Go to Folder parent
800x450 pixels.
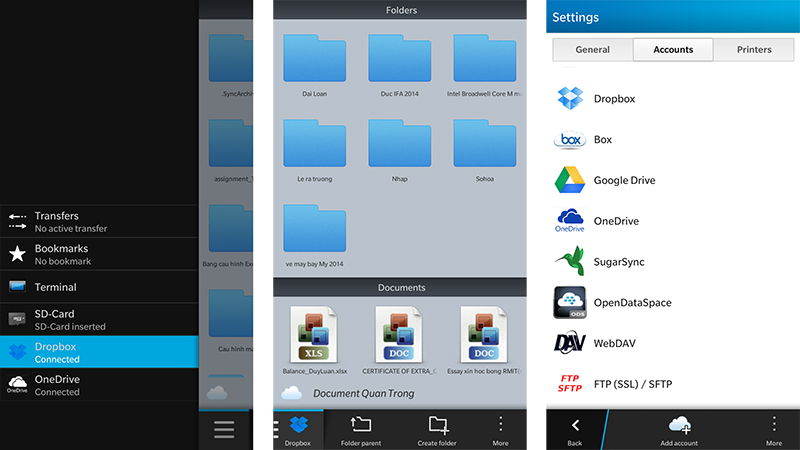[x=361, y=430]
